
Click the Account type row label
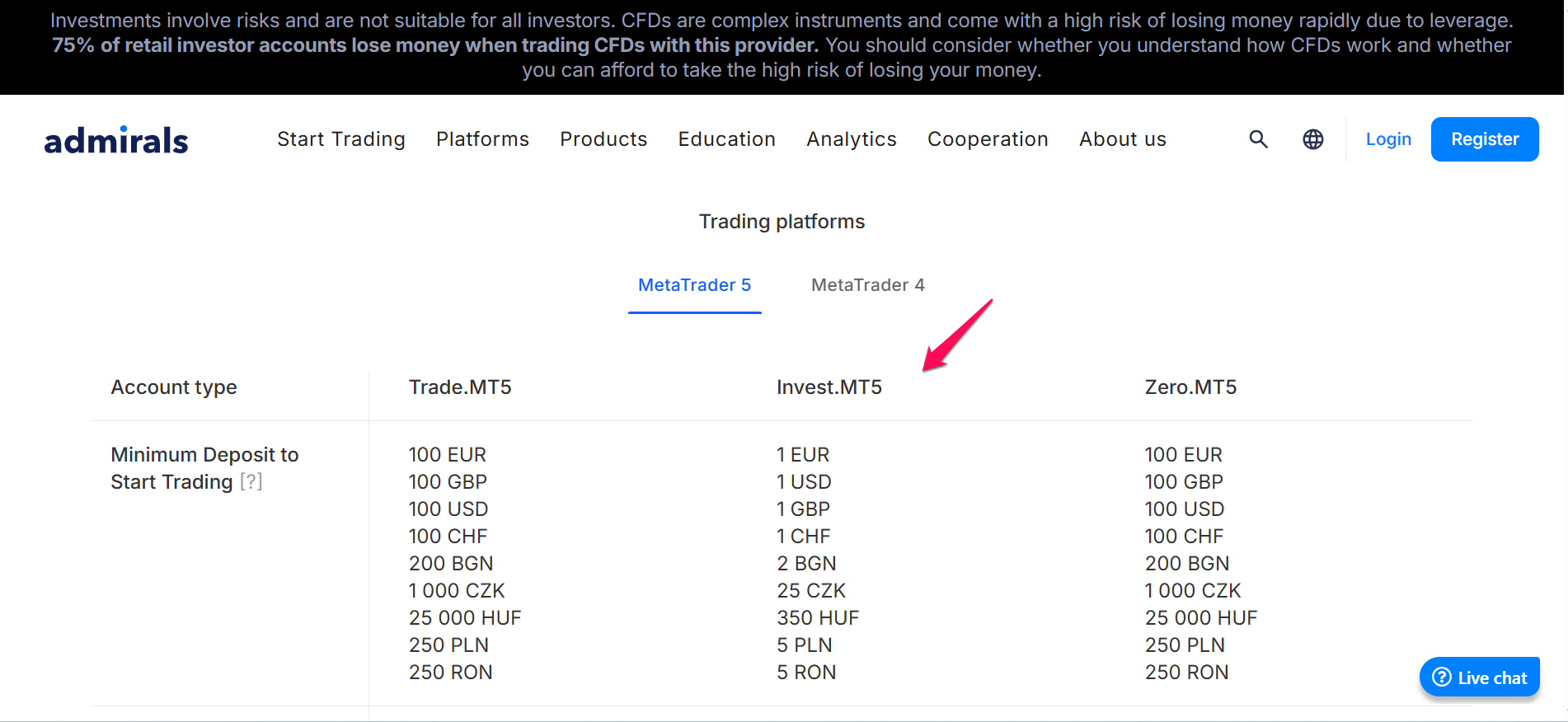click(174, 387)
